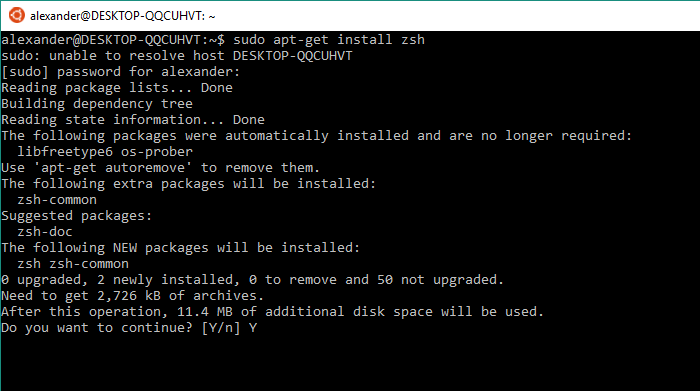700x391 pixels.
Task: Click the 'unable to resolve host' error line
Action: pyautogui.click(x=177, y=56)
